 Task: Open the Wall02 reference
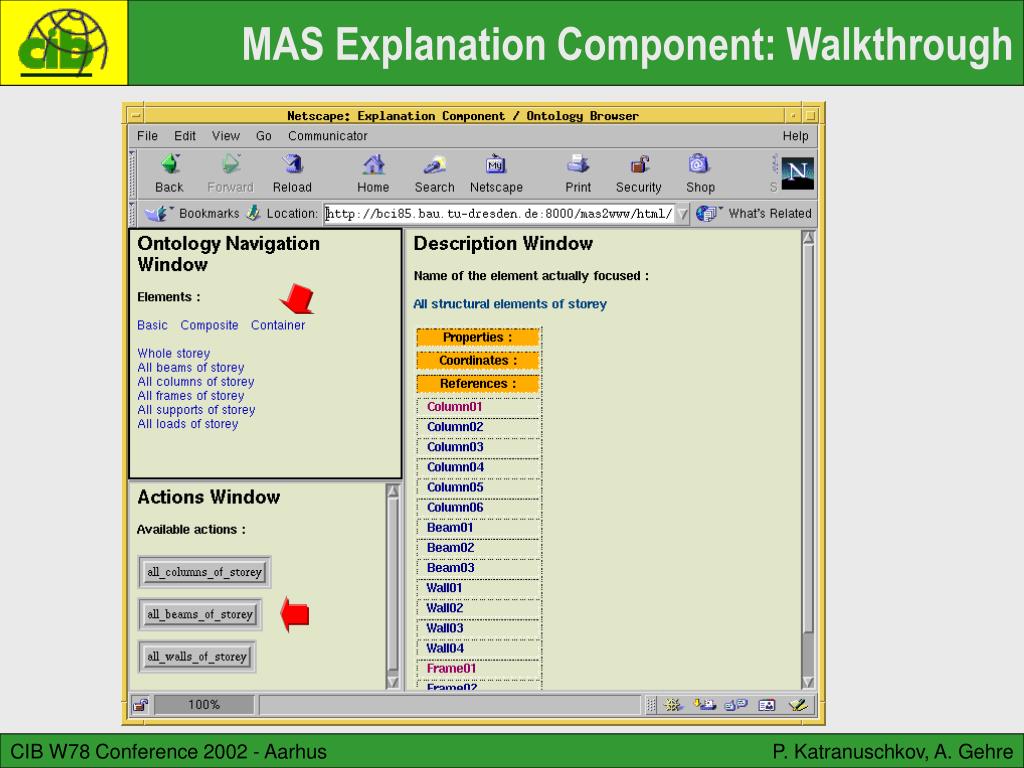pos(445,608)
